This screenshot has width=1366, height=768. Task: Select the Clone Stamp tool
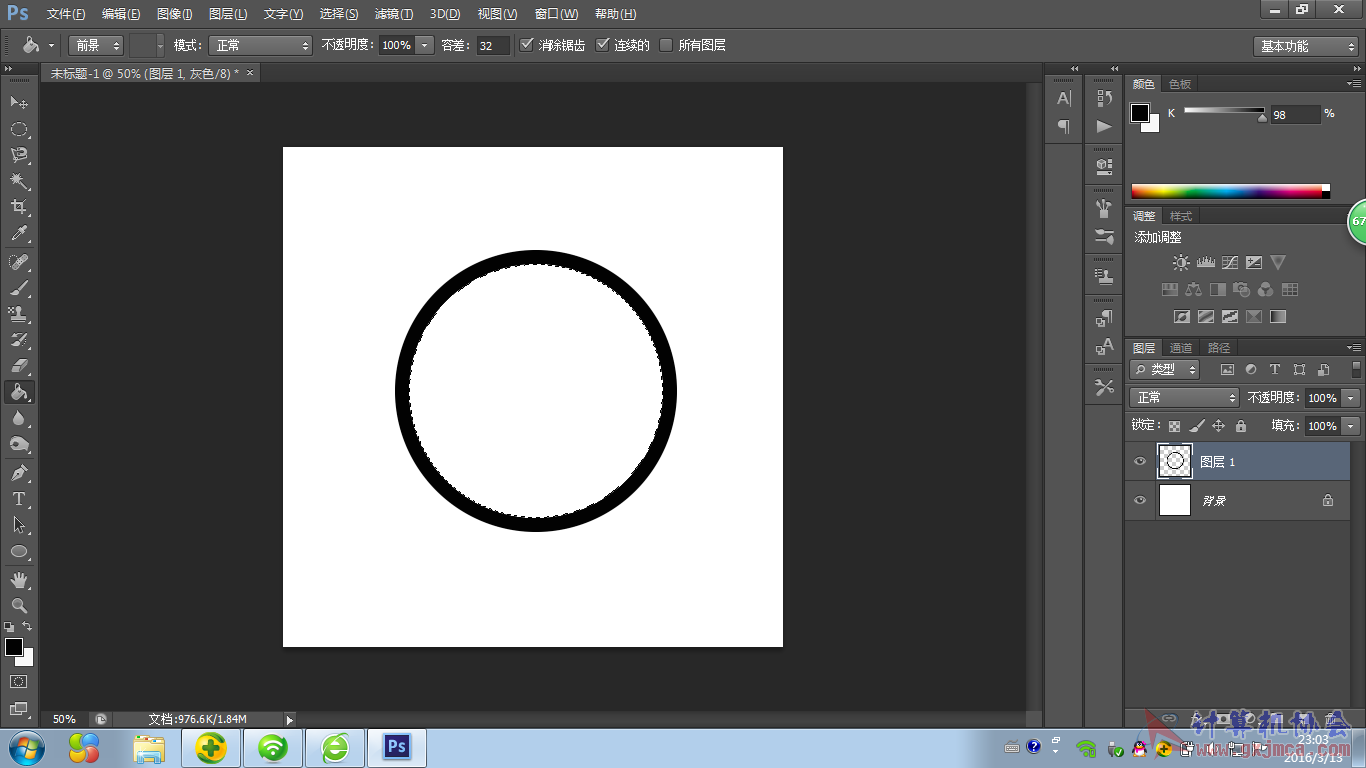click(19, 314)
